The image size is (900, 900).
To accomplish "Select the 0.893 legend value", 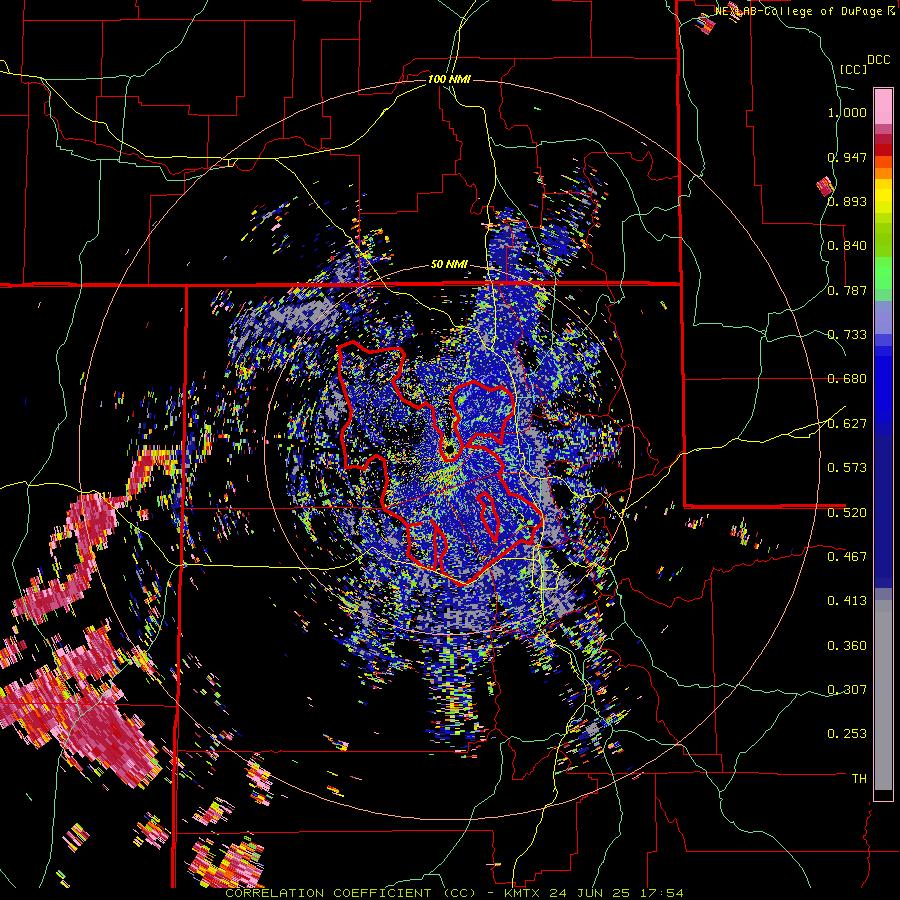I will (x=847, y=201).
